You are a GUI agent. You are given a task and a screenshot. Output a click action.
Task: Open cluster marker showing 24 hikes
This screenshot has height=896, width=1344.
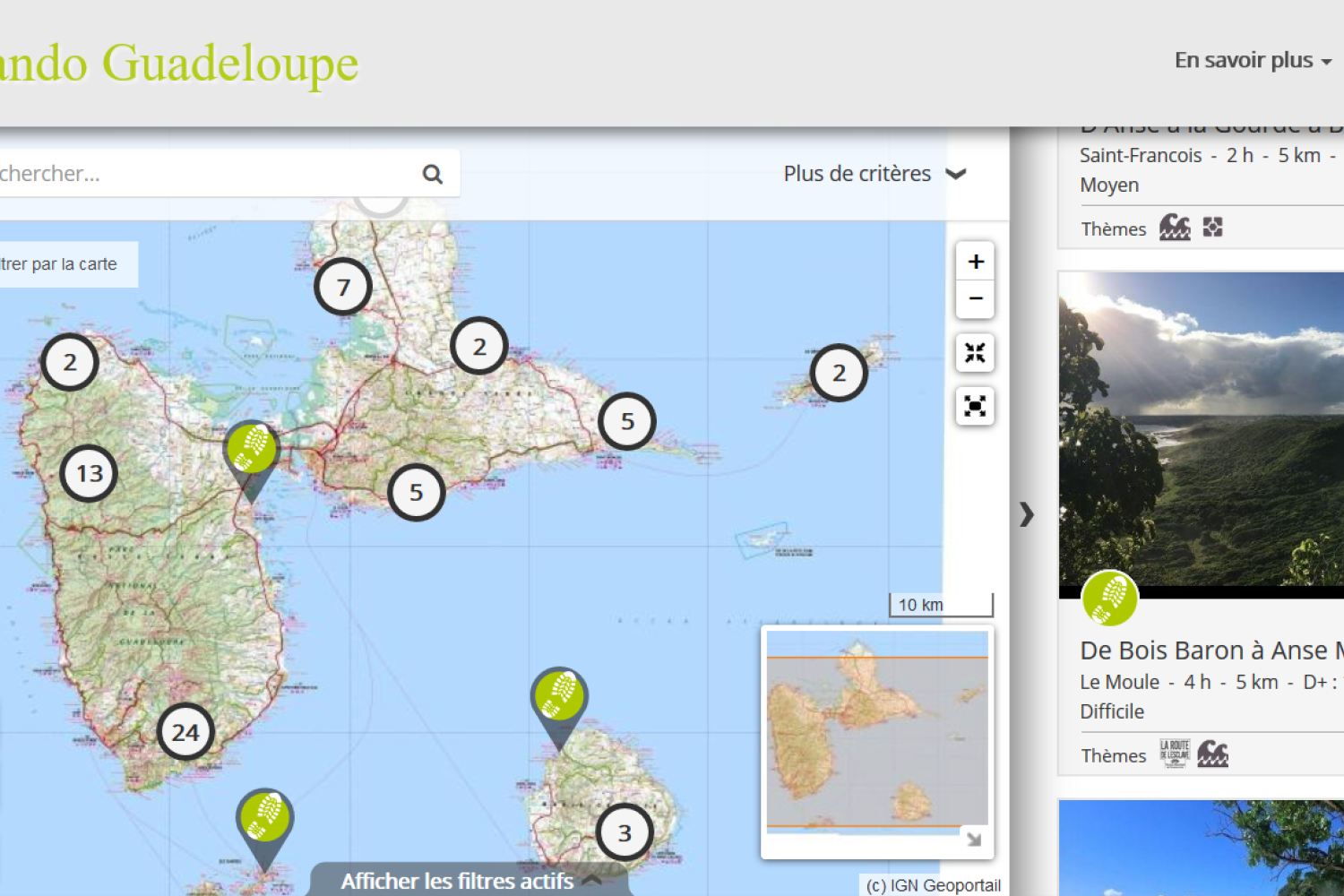click(185, 732)
